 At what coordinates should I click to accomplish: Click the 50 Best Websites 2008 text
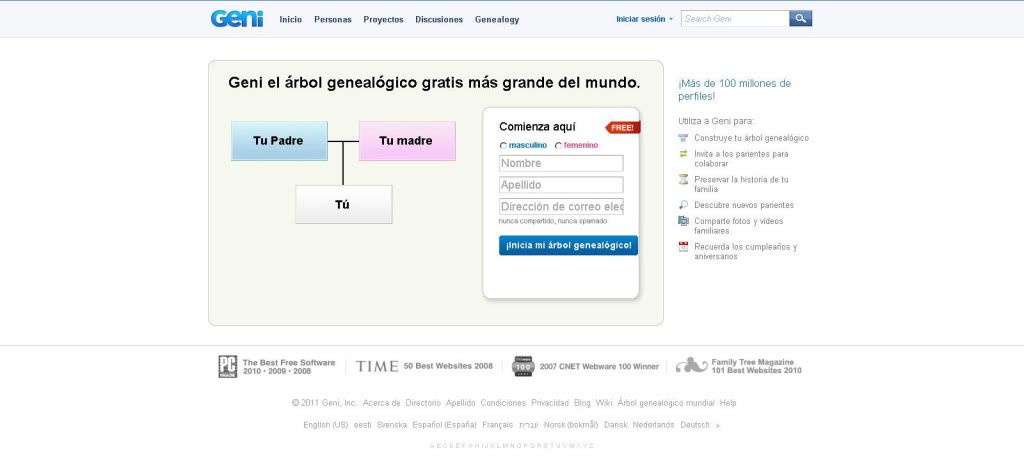click(x=448, y=366)
